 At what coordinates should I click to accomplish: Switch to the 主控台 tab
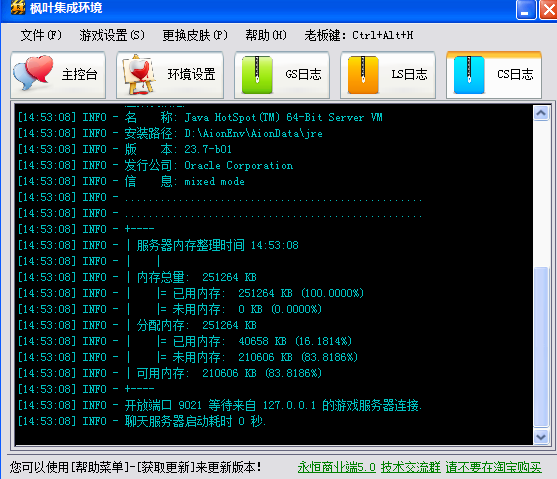coord(58,75)
